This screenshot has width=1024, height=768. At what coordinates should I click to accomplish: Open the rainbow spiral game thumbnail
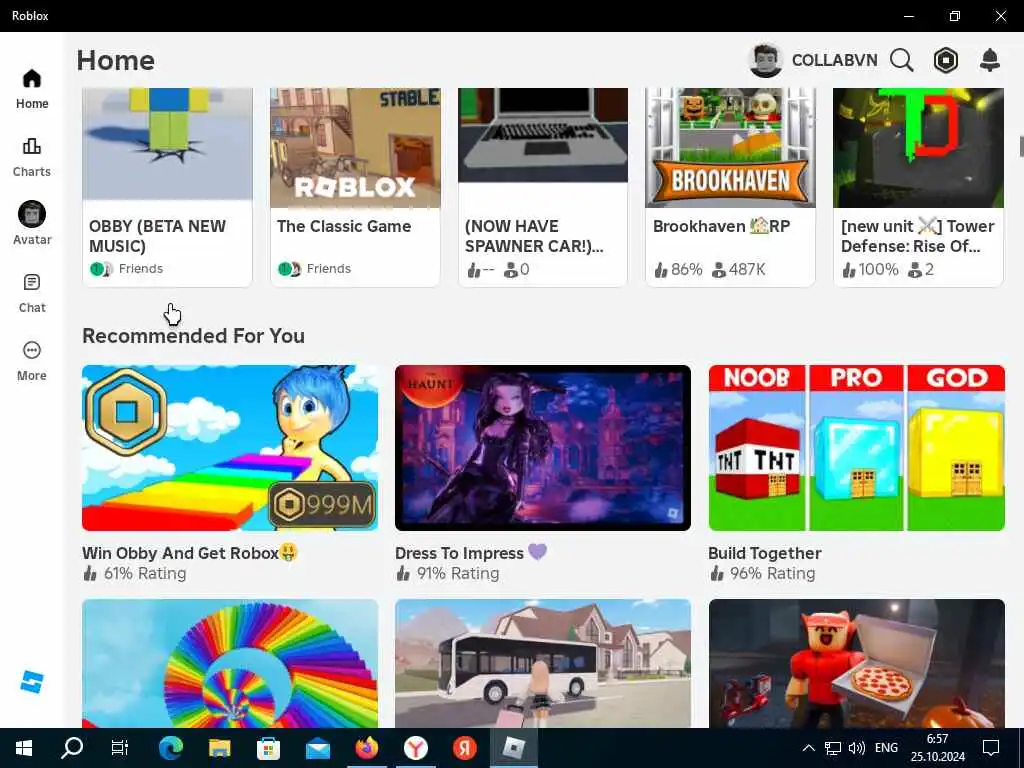pyautogui.click(x=230, y=664)
